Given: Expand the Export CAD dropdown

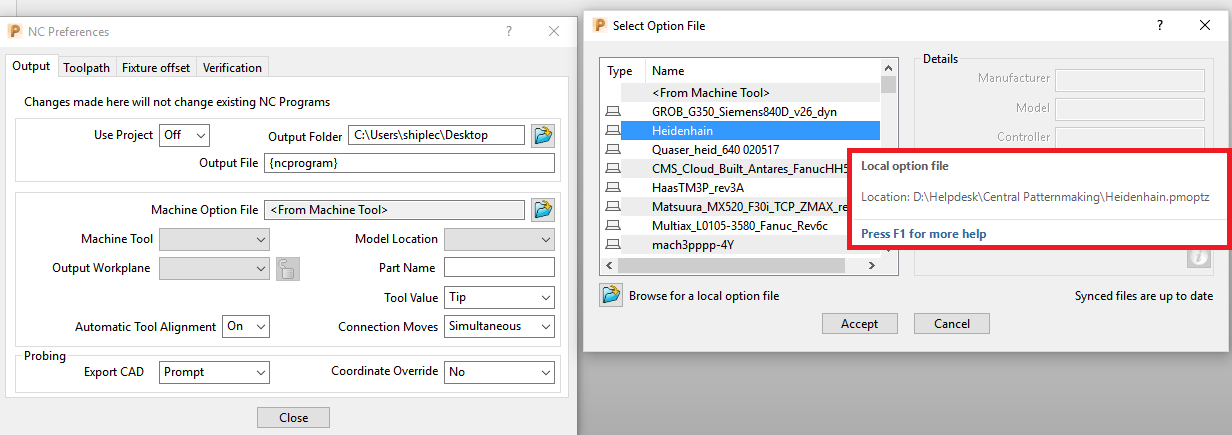Looking at the screenshot, I should [x=215, y=372].
